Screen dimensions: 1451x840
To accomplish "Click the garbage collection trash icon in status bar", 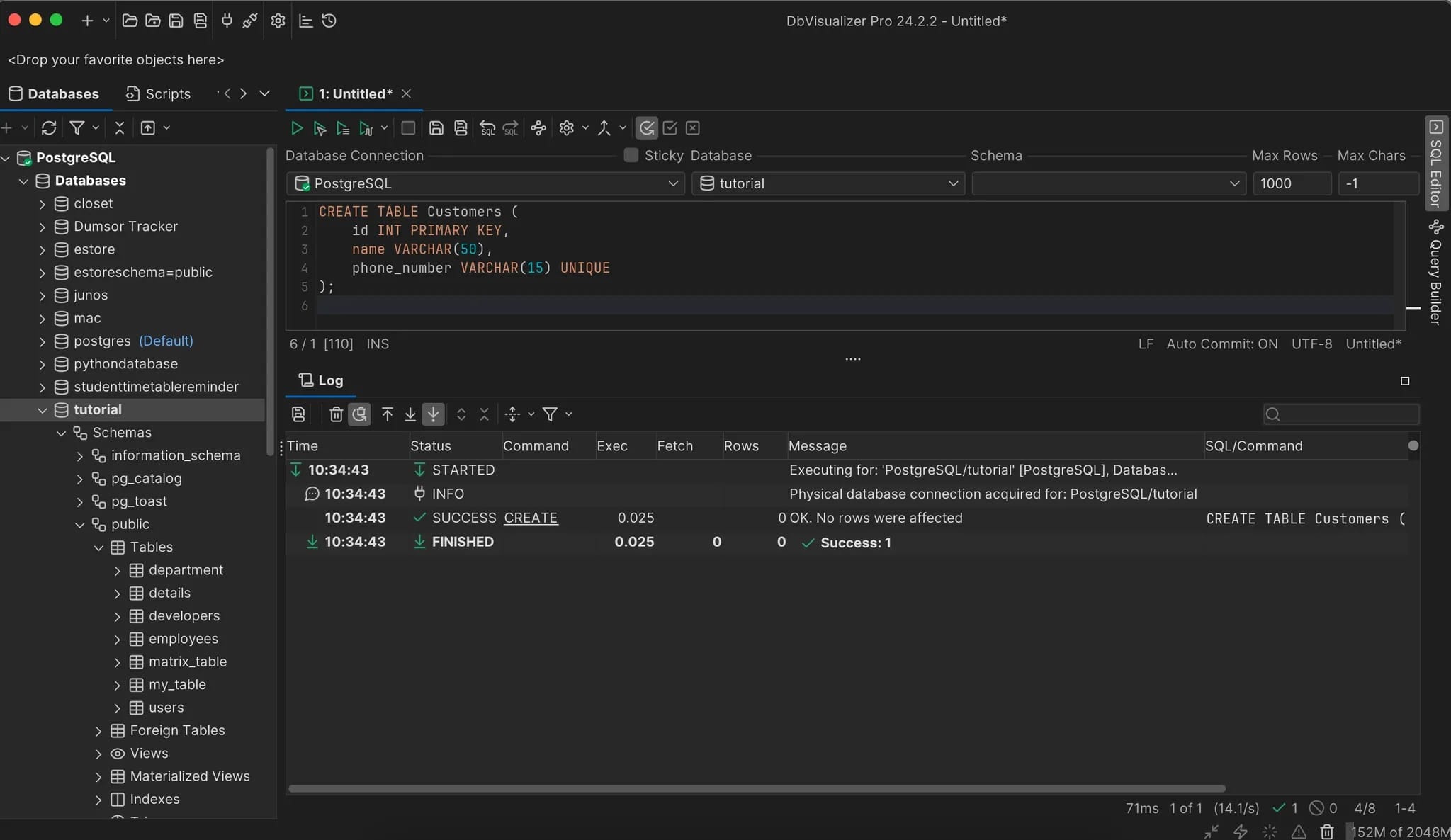I will point(1327,832).
